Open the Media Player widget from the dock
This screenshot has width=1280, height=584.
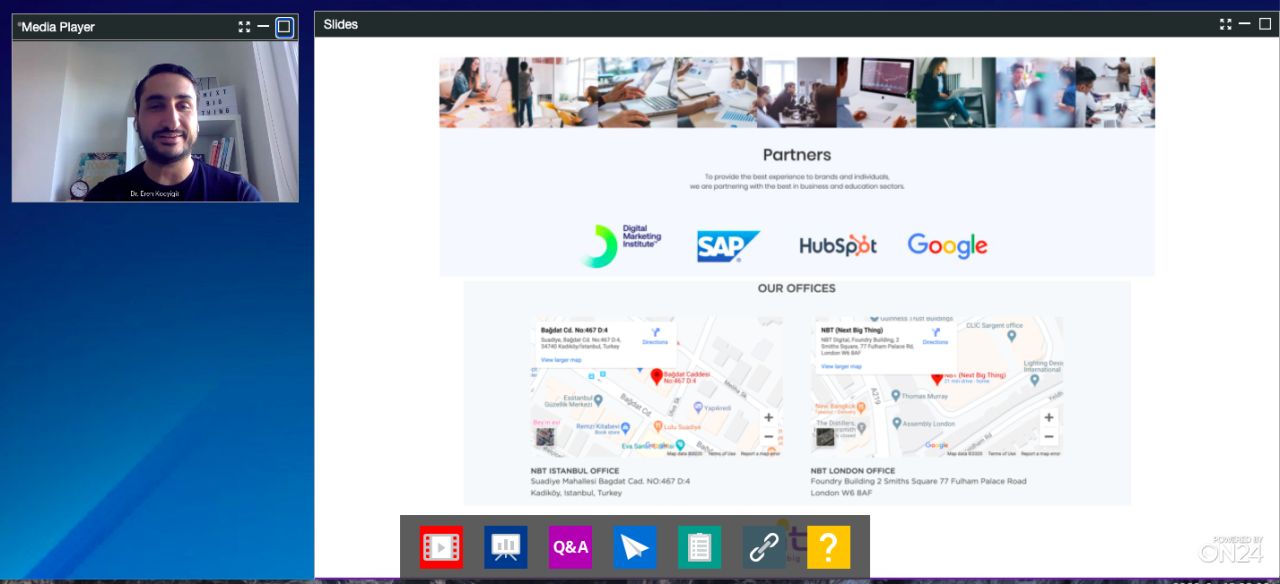tap(441, 547)
